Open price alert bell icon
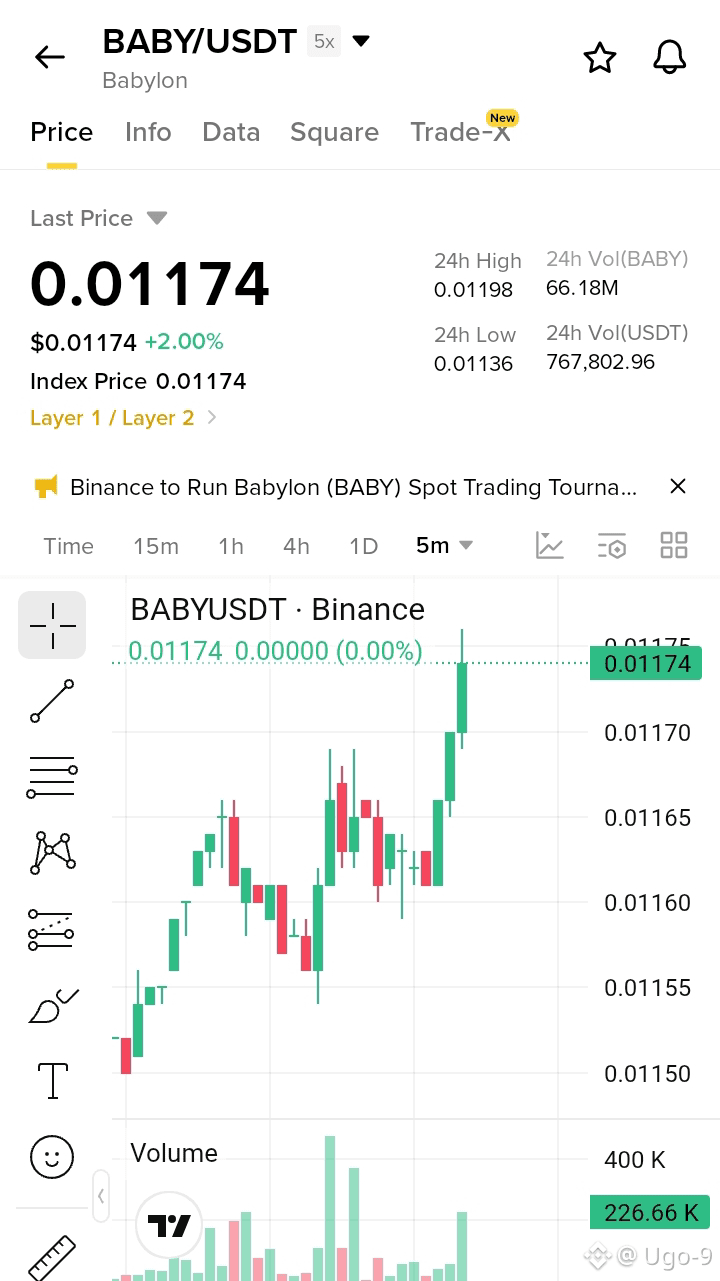The width and height of the screenshot is (720, 1281). tap(670, 57)
